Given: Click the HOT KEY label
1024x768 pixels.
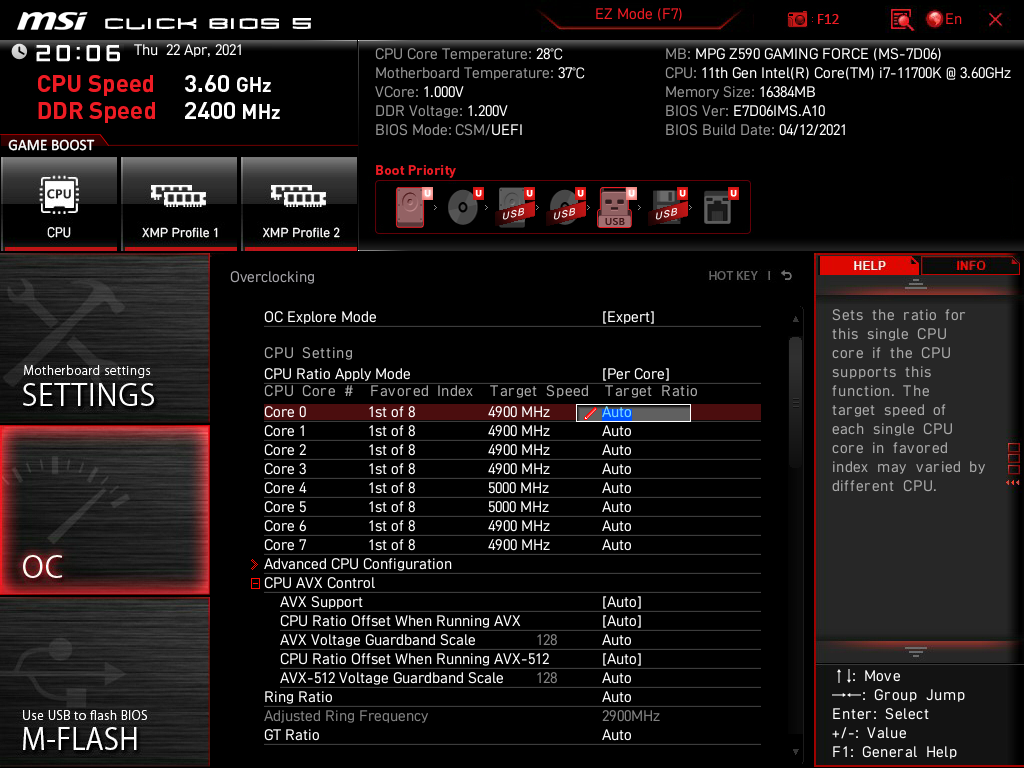Looking at the screenshot, I should pyautogui.click(x=733, y=276).
